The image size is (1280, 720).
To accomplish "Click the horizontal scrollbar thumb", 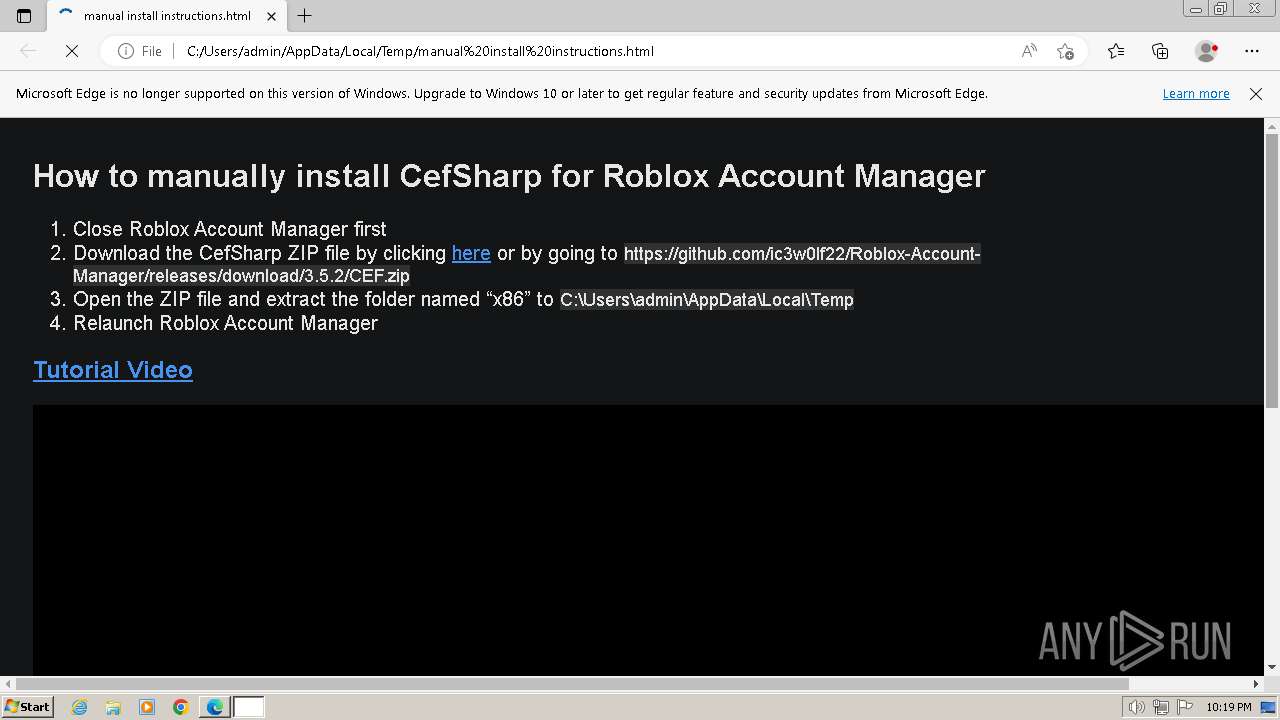I will 572,684.
